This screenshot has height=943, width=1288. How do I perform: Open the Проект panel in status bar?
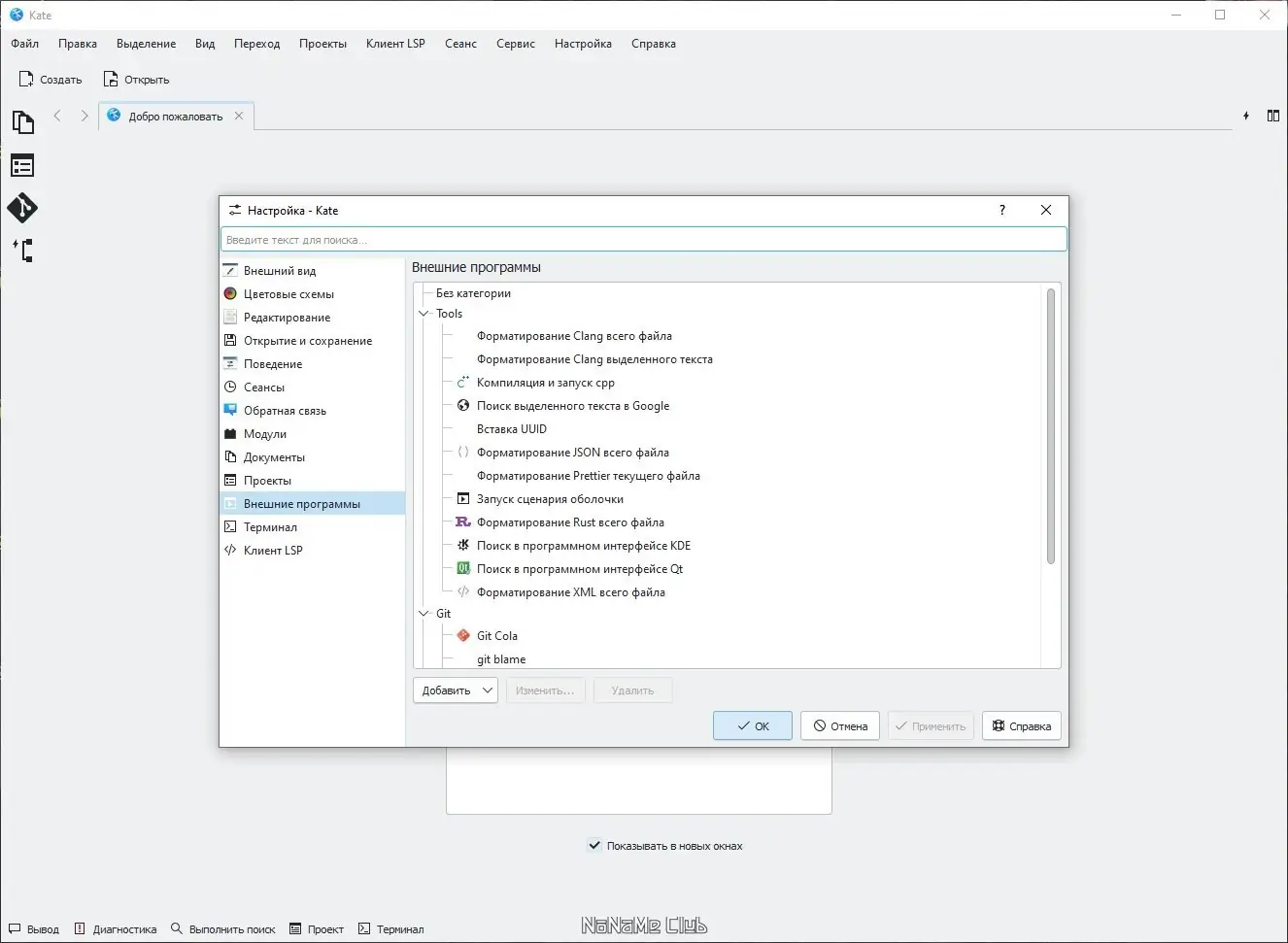(x=317, y=929)
